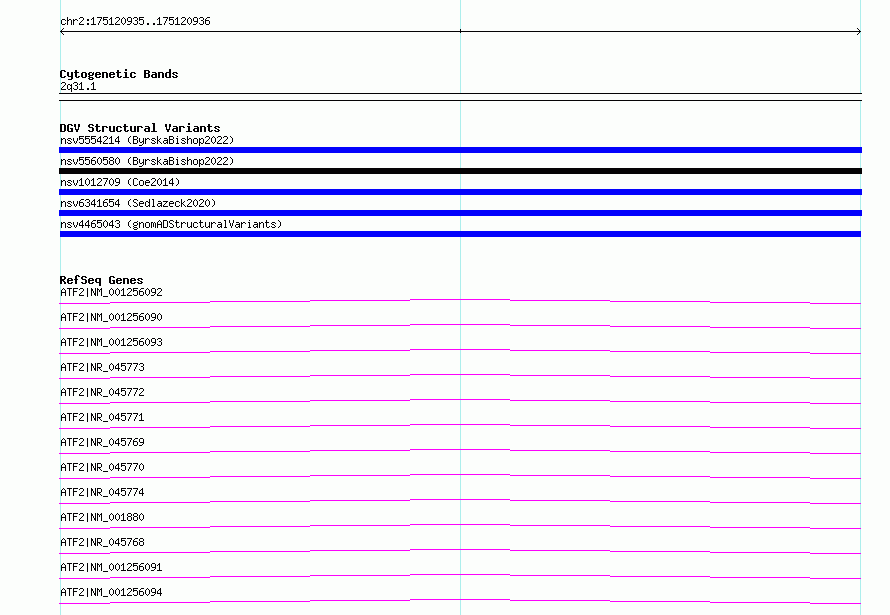
Task: Select transcript ATF2|NR_045774
Action: (x=102, y=492)
